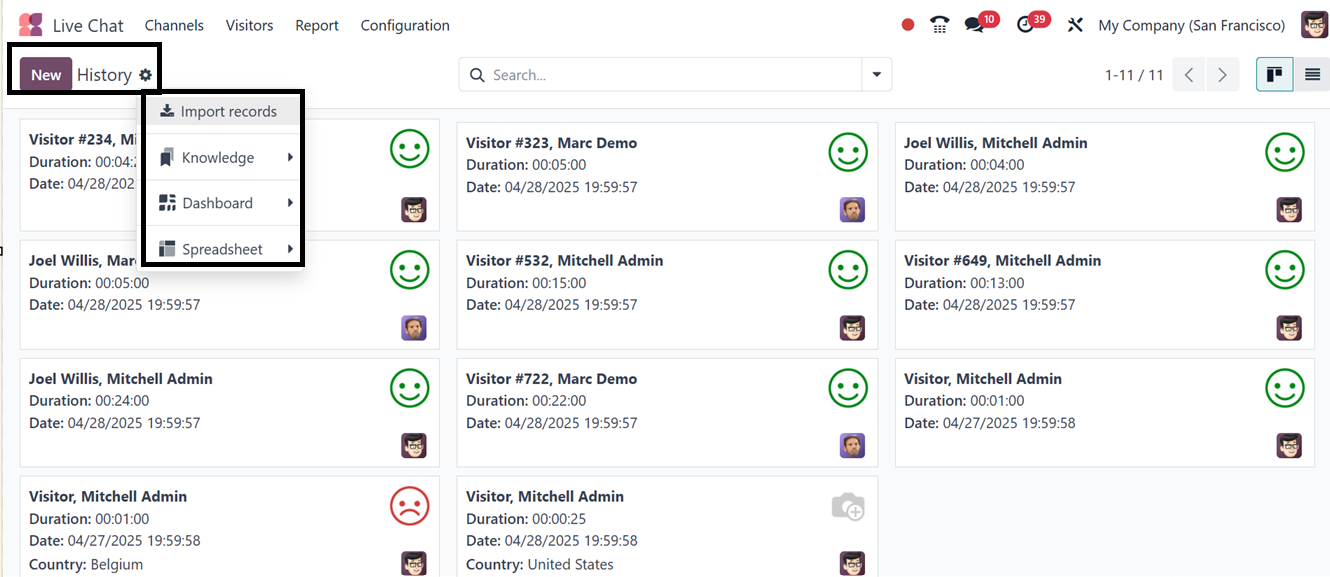Click operator avatar on Visitor #532 card
The width and height of the screenshot is (1330, 577).
(852, 328)
